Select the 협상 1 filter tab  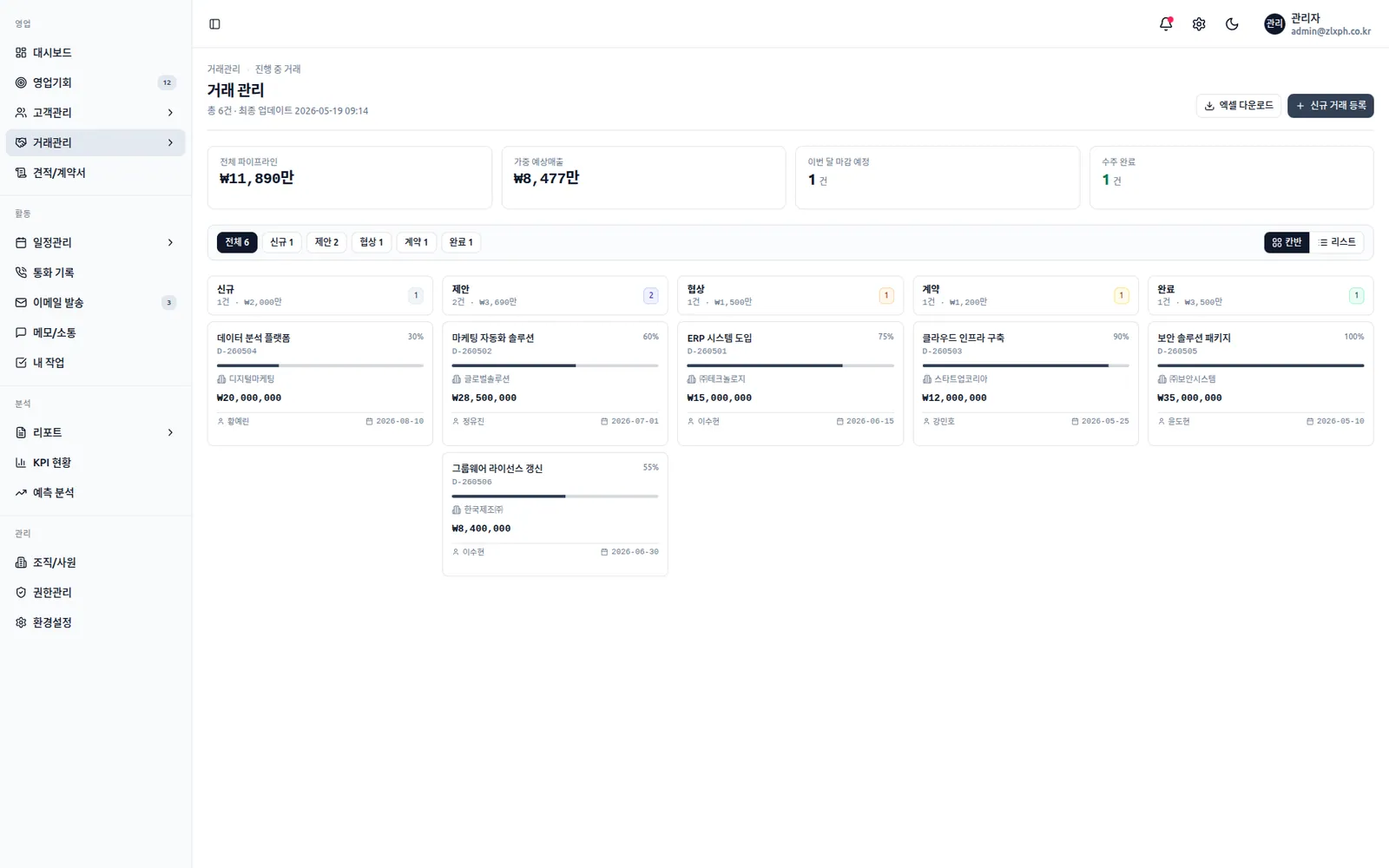(372, 242)
